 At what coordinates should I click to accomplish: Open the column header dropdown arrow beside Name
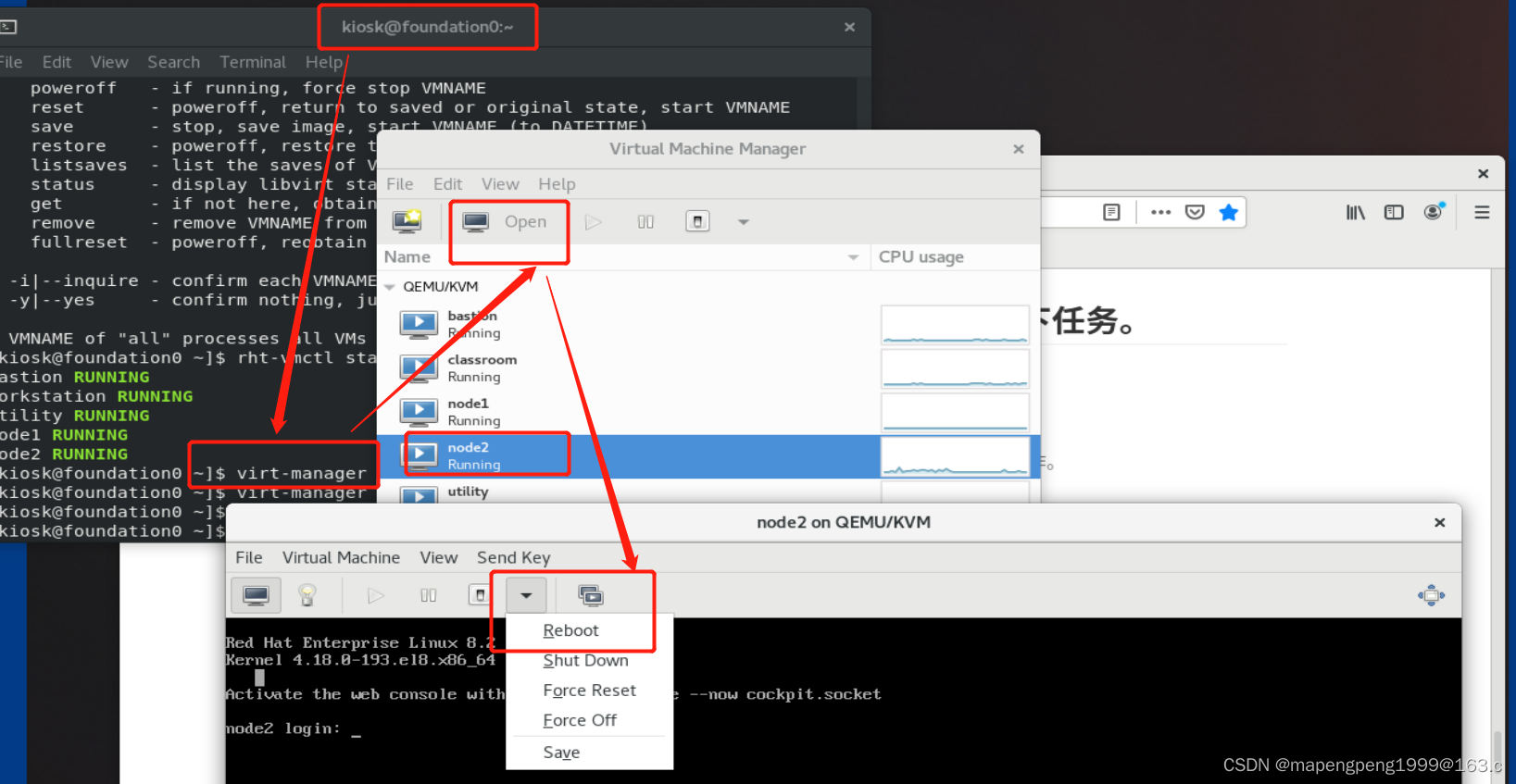pyautogui.click(x=853, y=257)
